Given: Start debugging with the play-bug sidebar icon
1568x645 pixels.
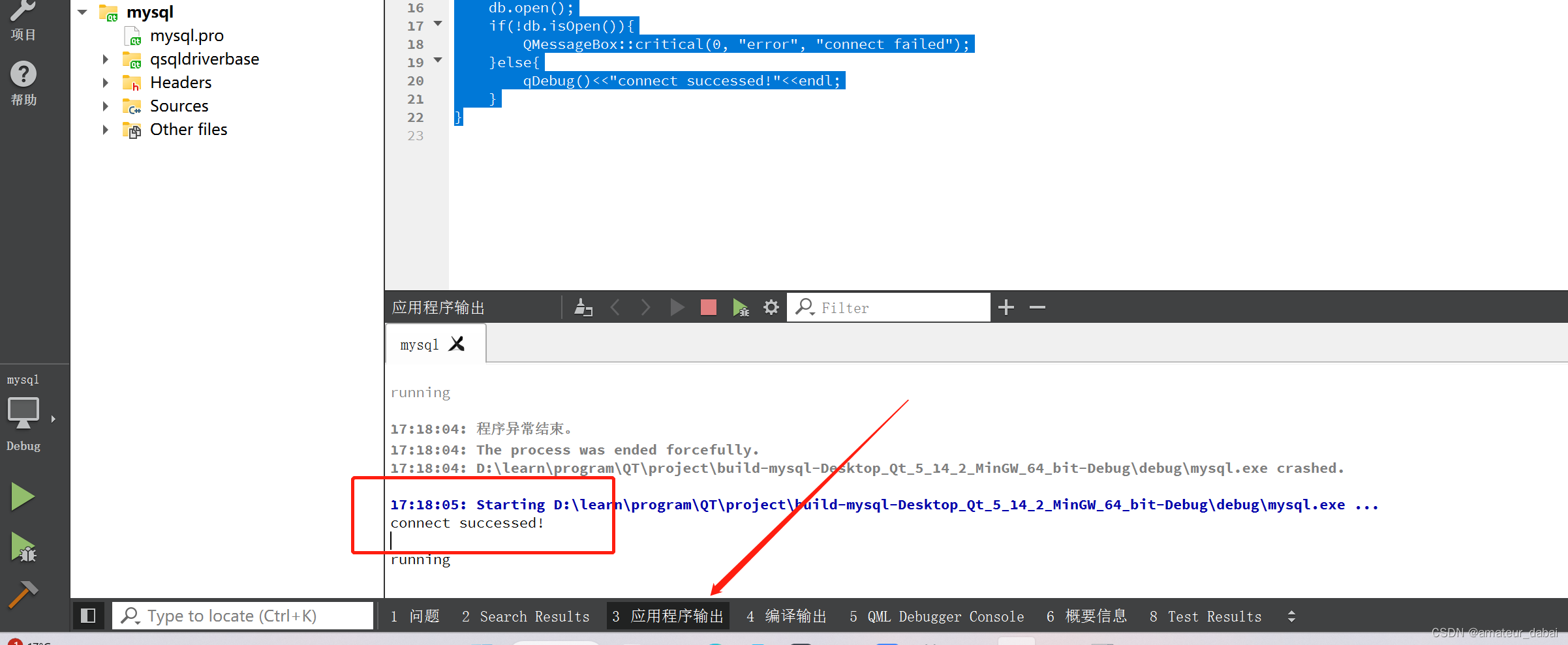Looking at the screenshot, I should pyautogui.click(x=22, y=547).
